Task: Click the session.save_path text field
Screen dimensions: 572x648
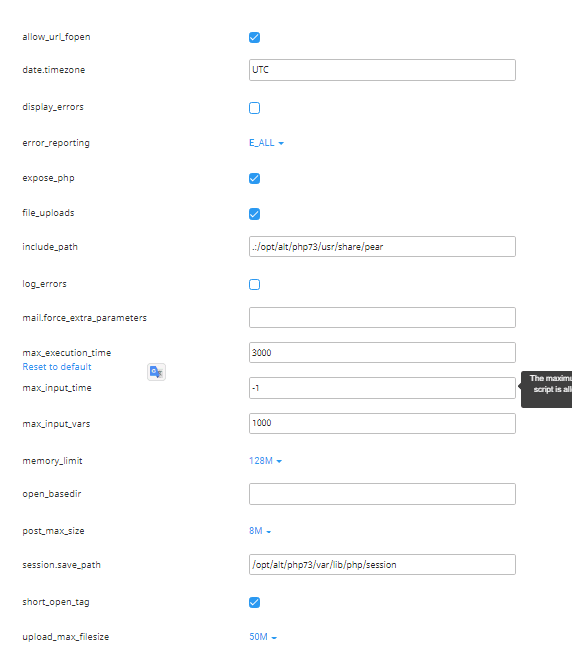Action: click(x=382, y=565)
